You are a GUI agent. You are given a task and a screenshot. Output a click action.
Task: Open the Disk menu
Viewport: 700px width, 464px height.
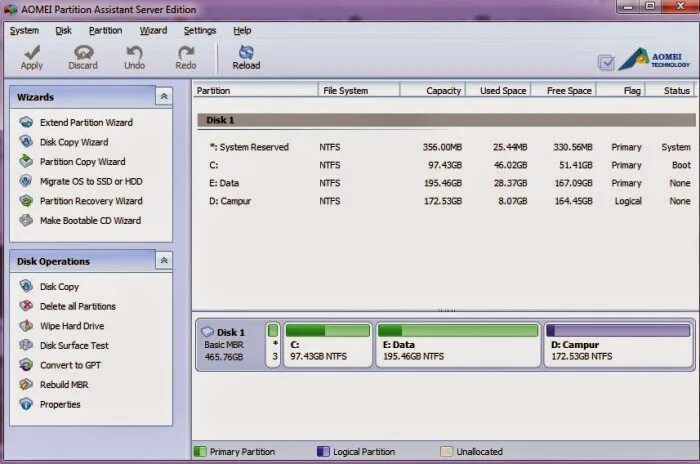[63, 30]
